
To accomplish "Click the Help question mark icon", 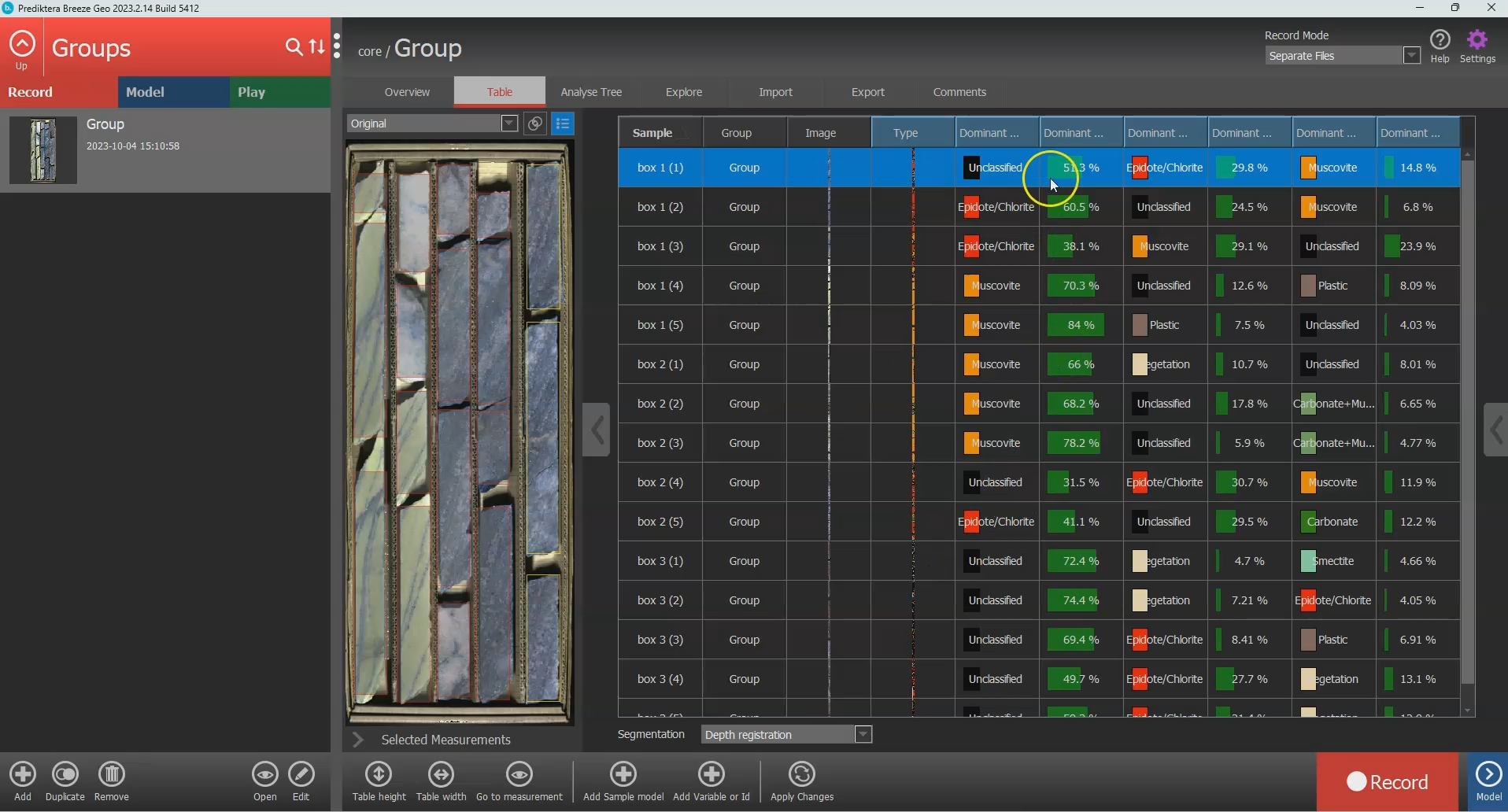I will point(1440,41).
